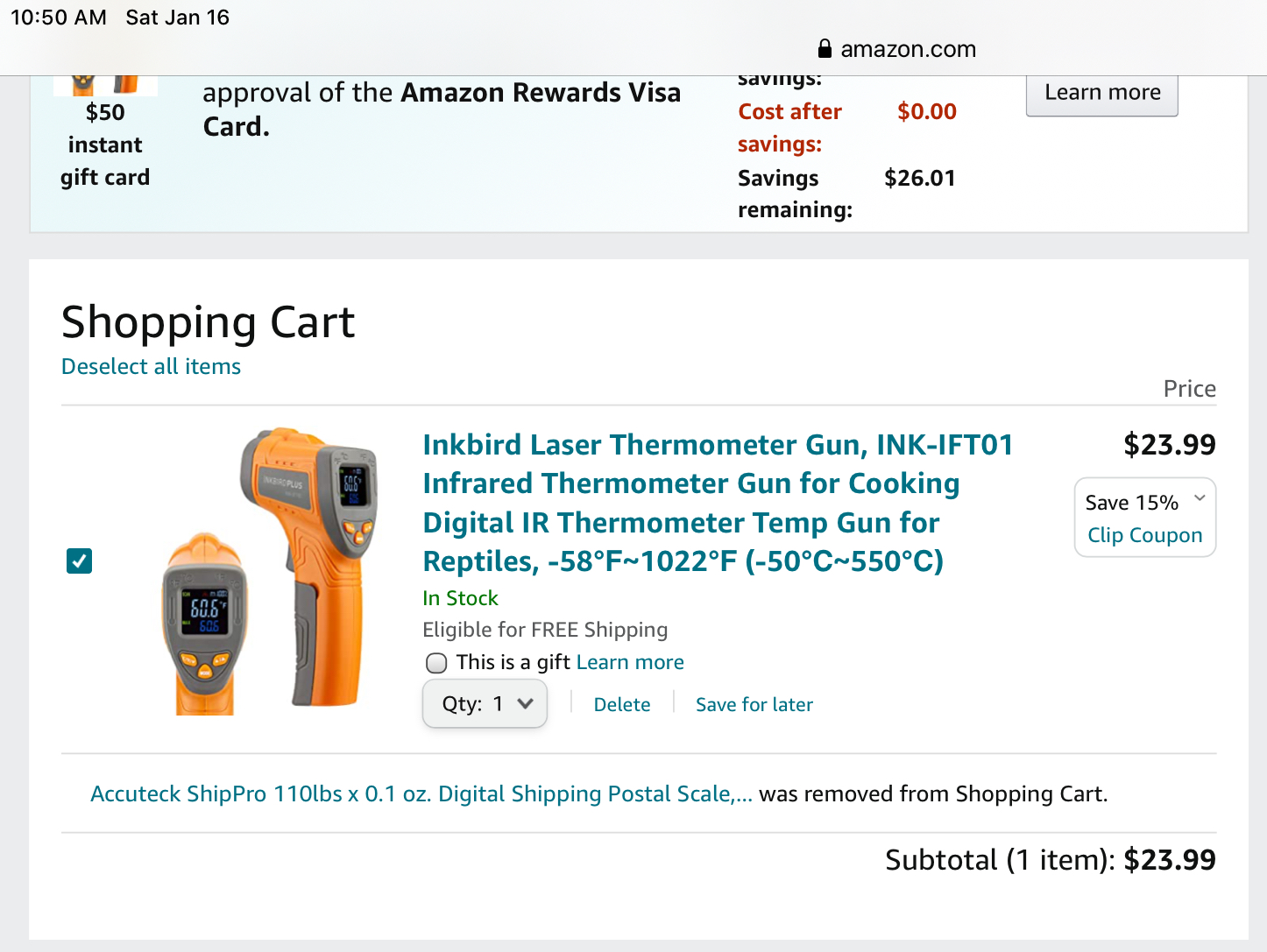The height and width of the screenshot is (952, 1267).
Task: Click the padlock icon beside amazon.com
Action: pos(824,48)
